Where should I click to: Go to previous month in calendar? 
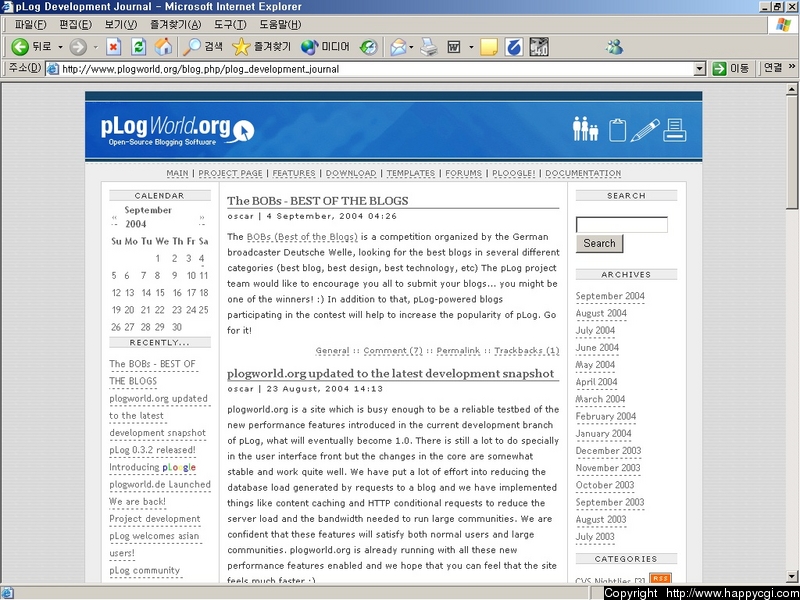click(114, 220)
